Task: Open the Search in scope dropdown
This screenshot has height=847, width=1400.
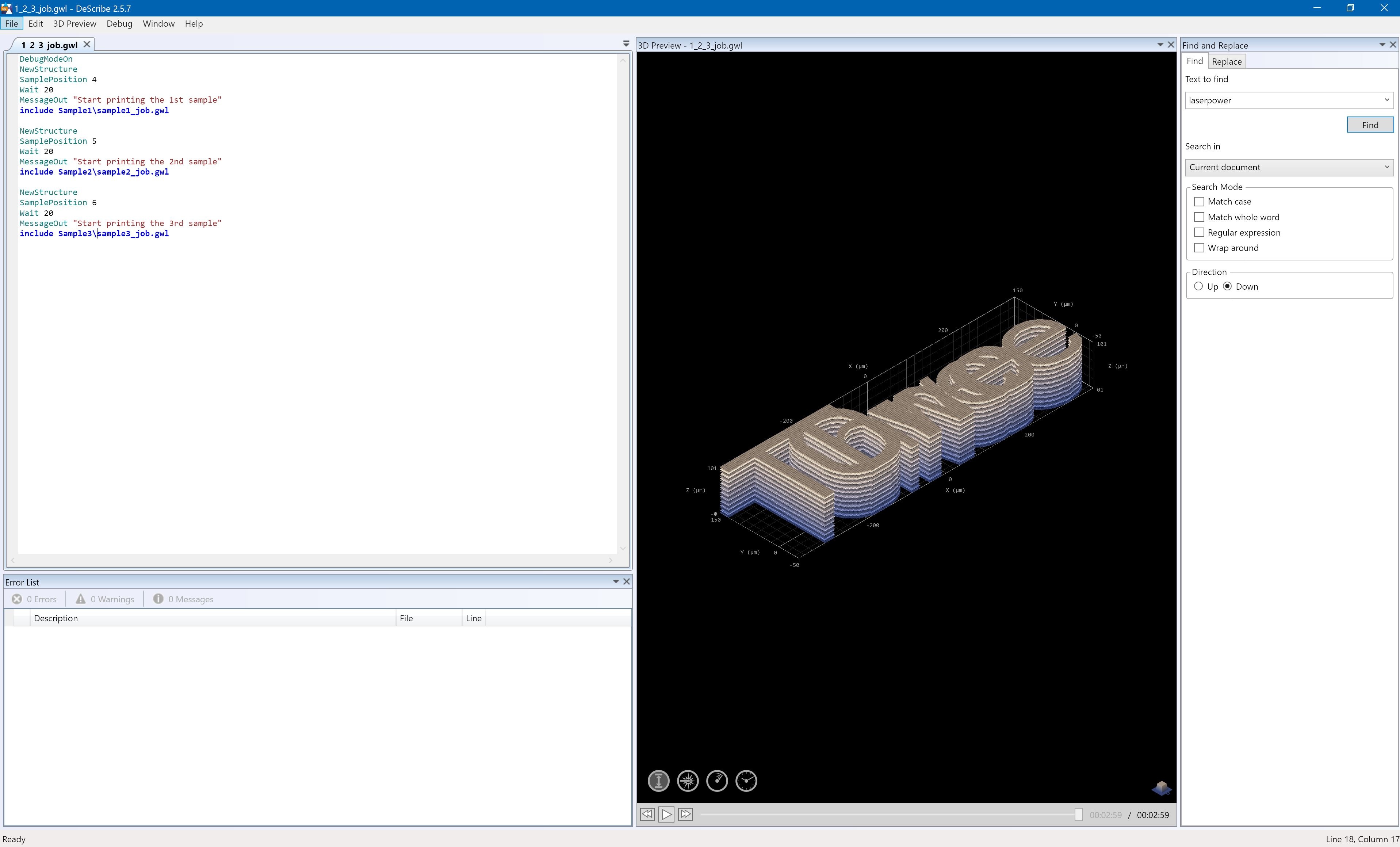Action: (x=1386, y=167)
